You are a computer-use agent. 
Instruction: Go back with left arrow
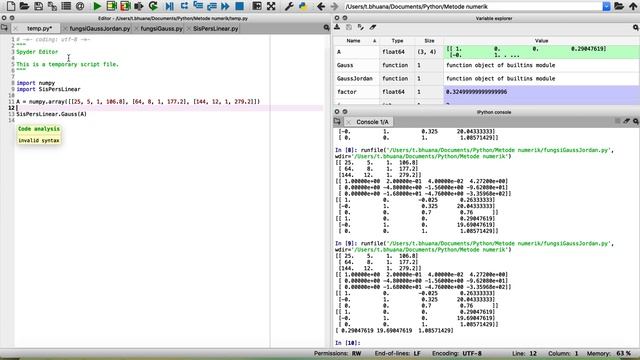(x=321, y=6)
